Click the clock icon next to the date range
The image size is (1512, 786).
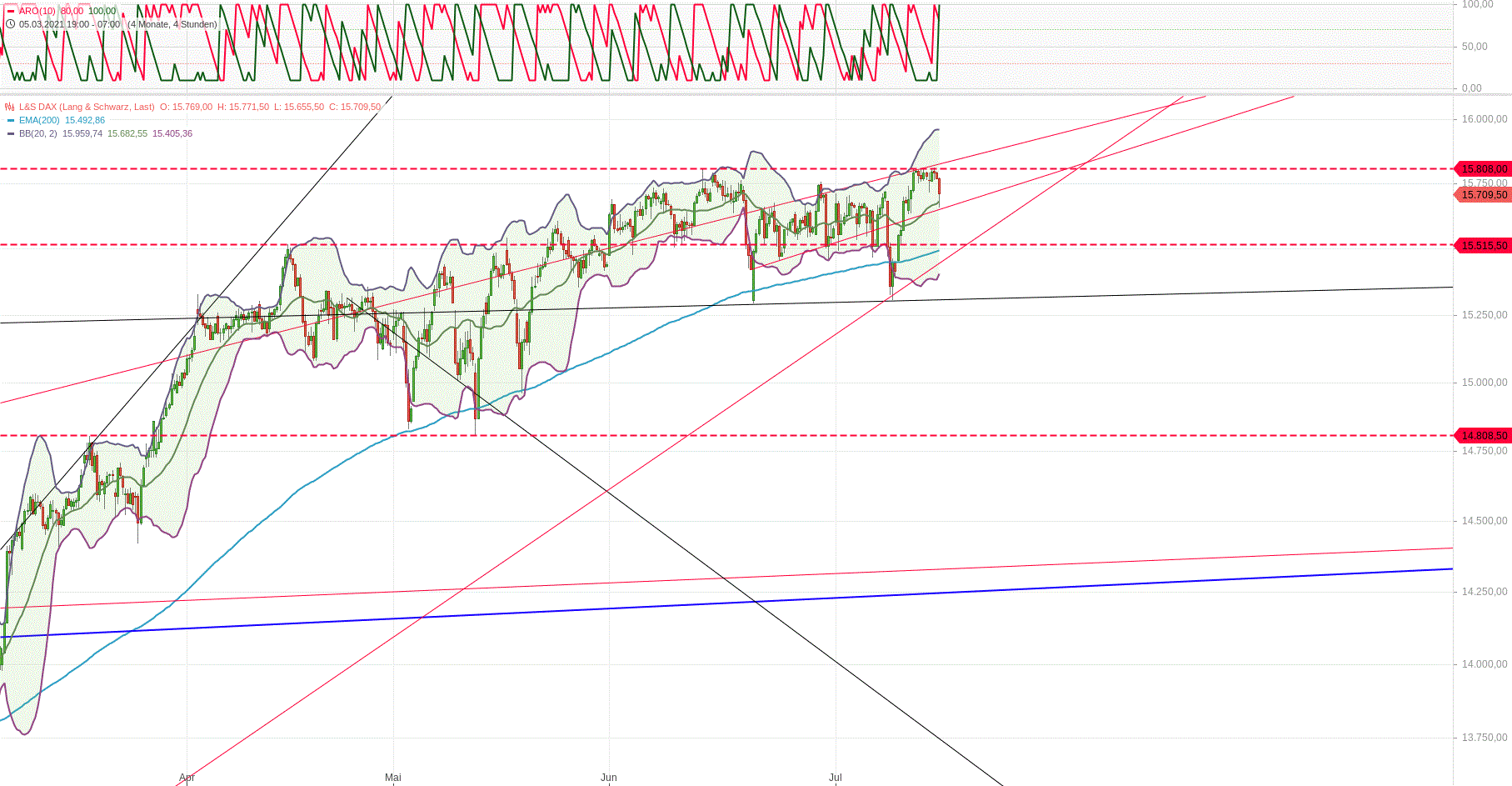click(10, 24)
